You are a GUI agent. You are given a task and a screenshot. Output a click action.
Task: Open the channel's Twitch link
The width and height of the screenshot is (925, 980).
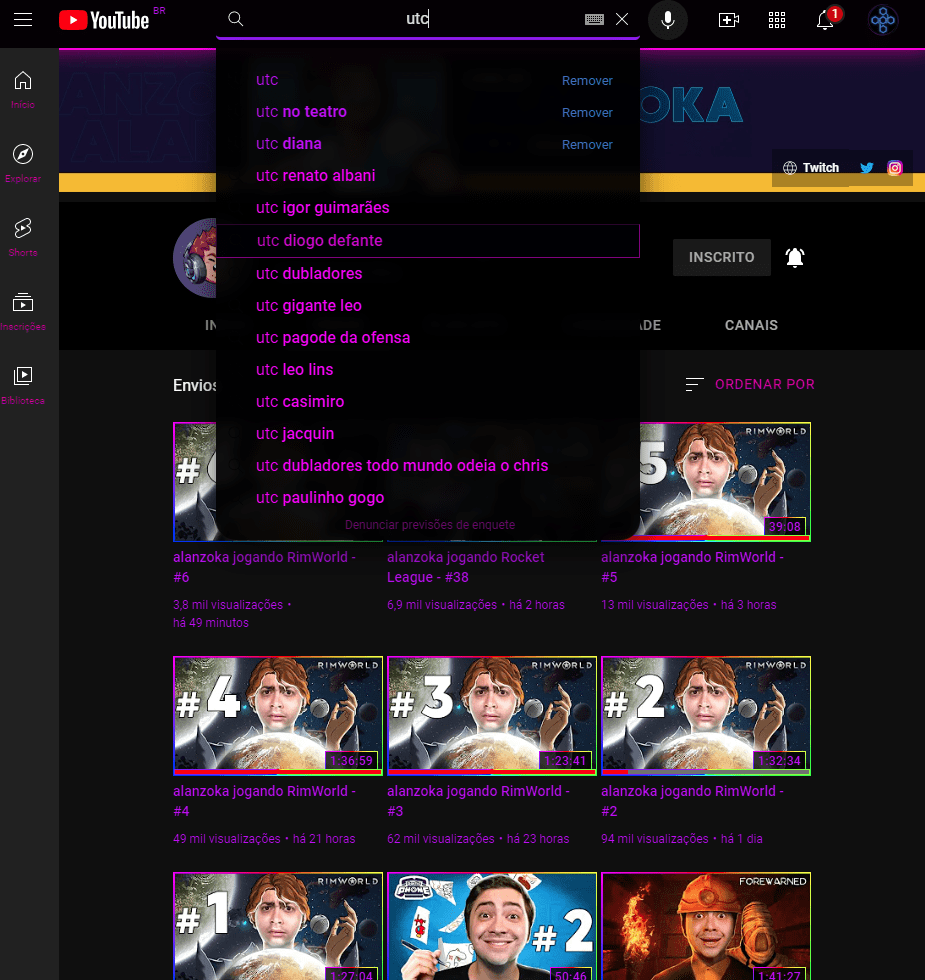[x=810, y=167]
